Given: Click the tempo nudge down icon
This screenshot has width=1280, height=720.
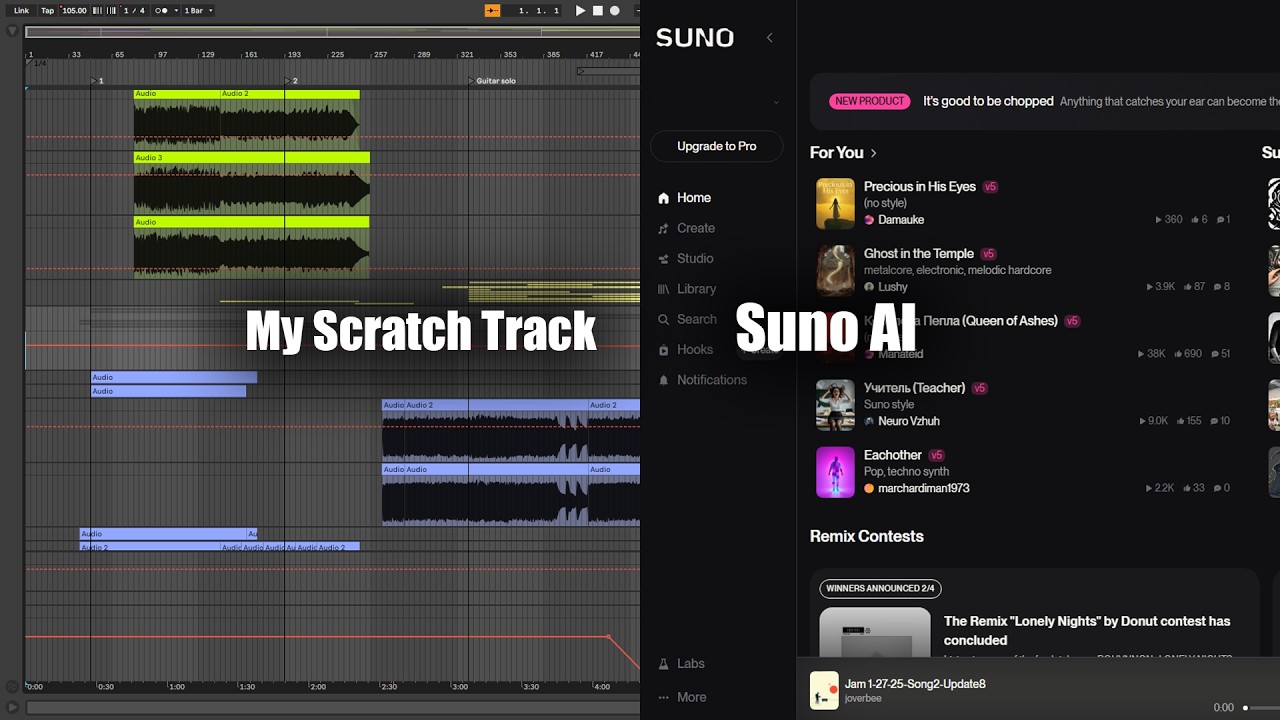Looking at the screenshot, I should (x=97, y=10).
